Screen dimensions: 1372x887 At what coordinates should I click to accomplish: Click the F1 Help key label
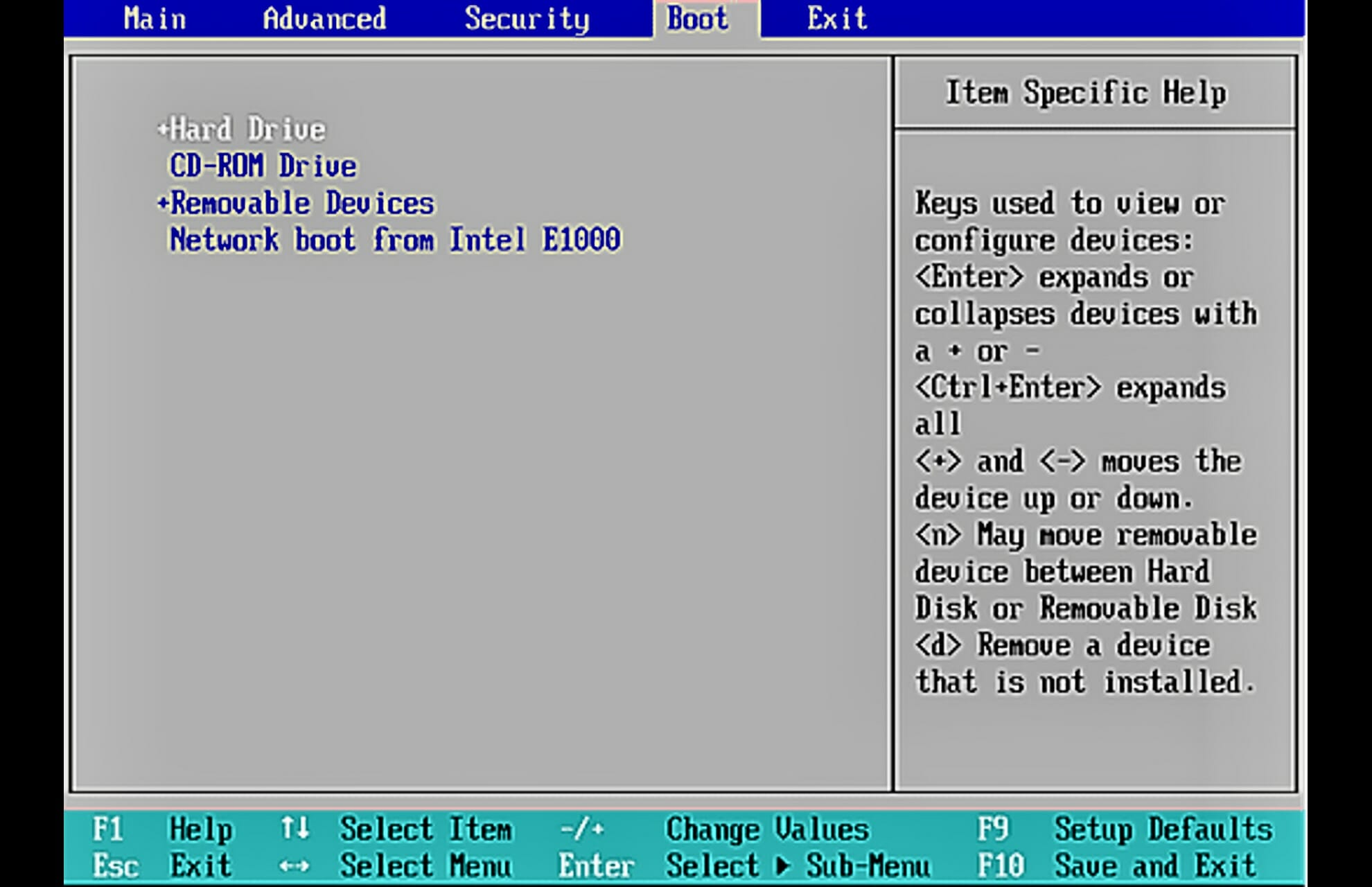tap(108, 829)
